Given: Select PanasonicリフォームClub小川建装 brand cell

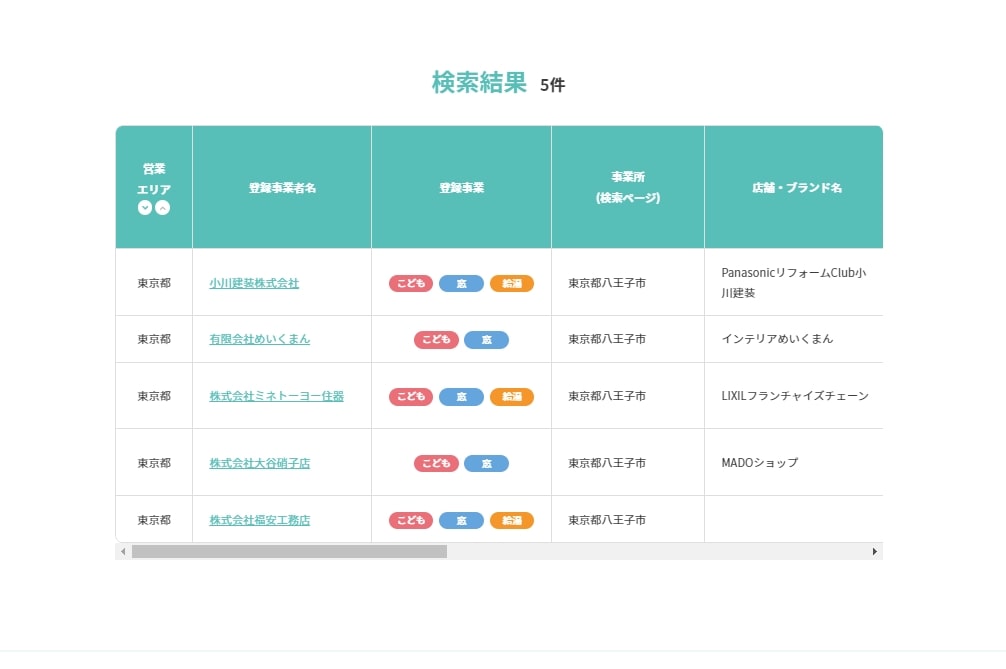Looking at the screenshot, I should 794,282.
